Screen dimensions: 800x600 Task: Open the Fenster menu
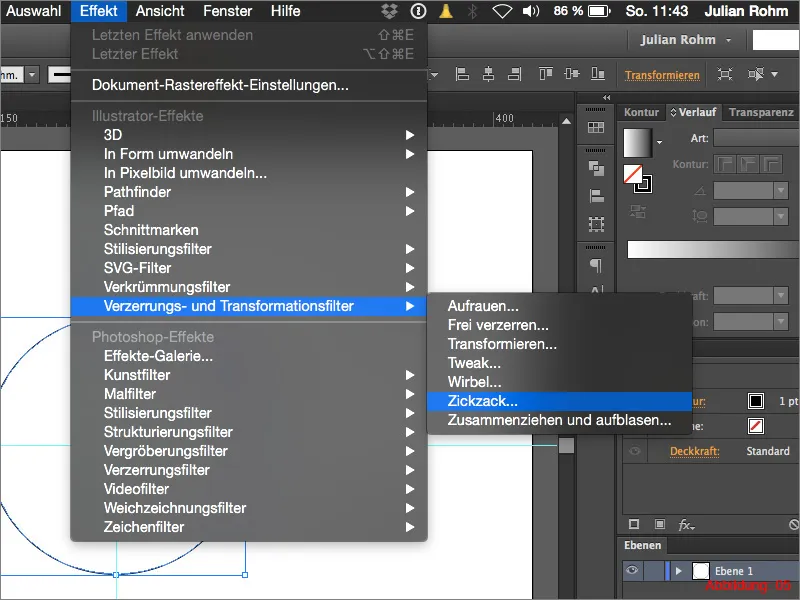click(228, 11)
